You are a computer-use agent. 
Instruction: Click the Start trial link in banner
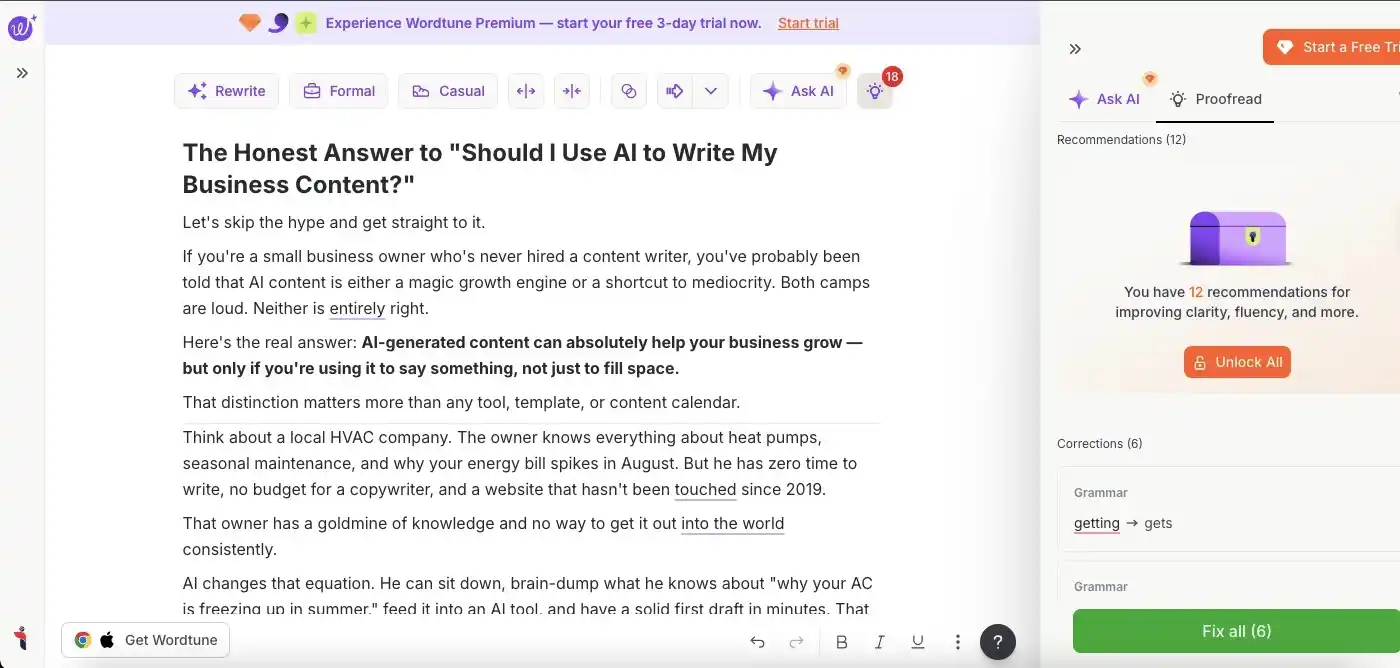point(808,23)
